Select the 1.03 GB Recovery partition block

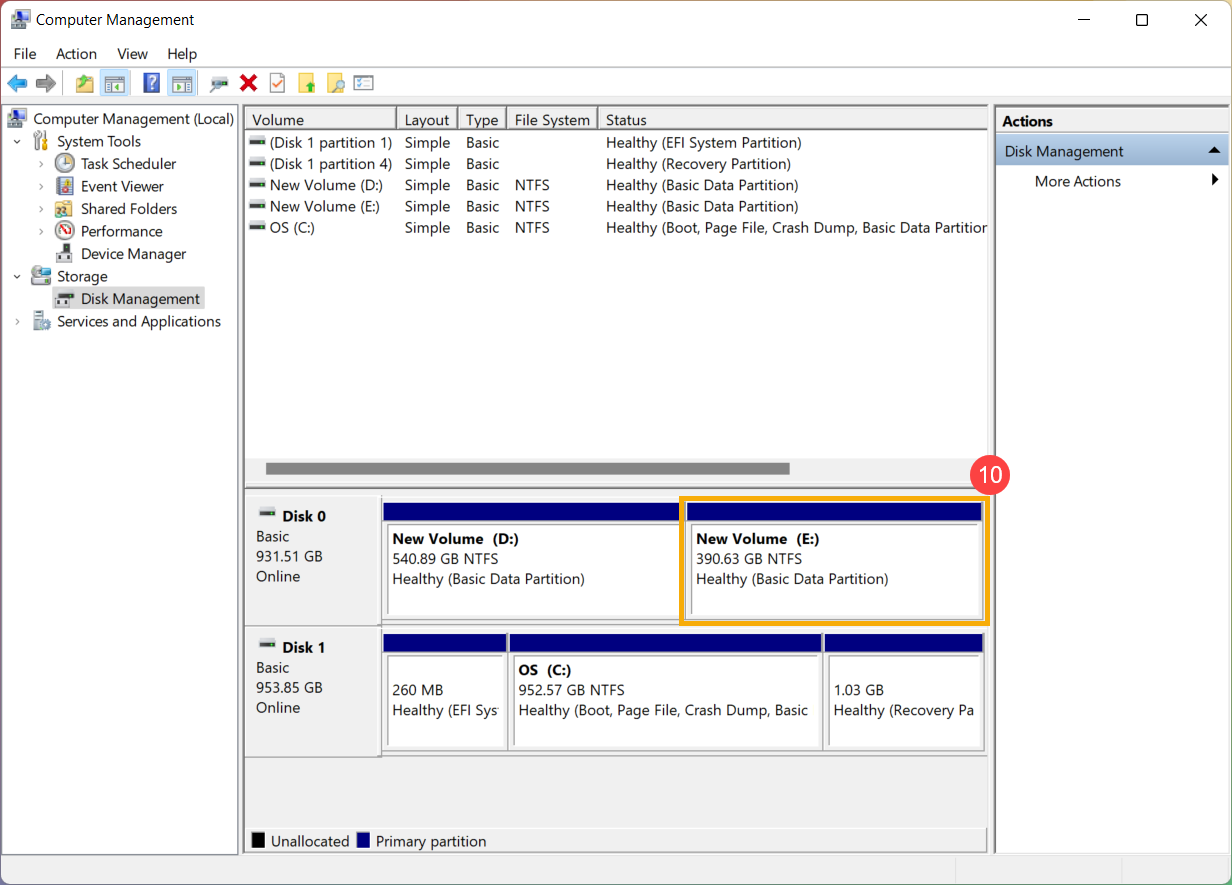point(904,691)
